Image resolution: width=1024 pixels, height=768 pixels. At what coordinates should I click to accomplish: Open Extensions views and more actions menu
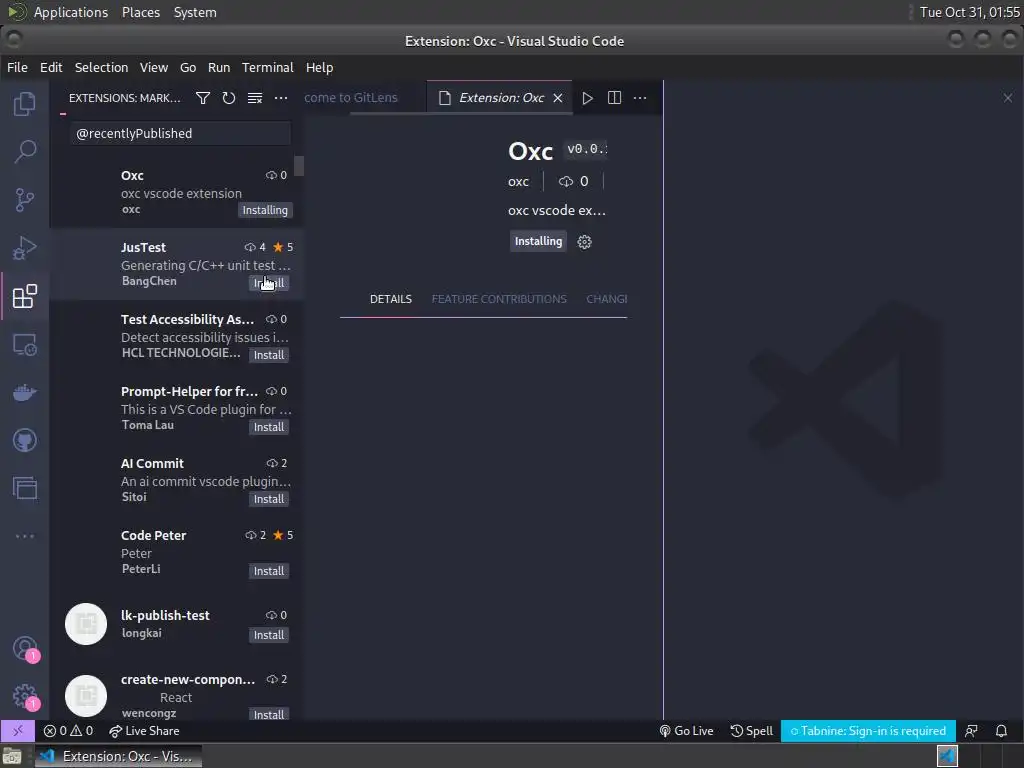(x=281, y=98)
